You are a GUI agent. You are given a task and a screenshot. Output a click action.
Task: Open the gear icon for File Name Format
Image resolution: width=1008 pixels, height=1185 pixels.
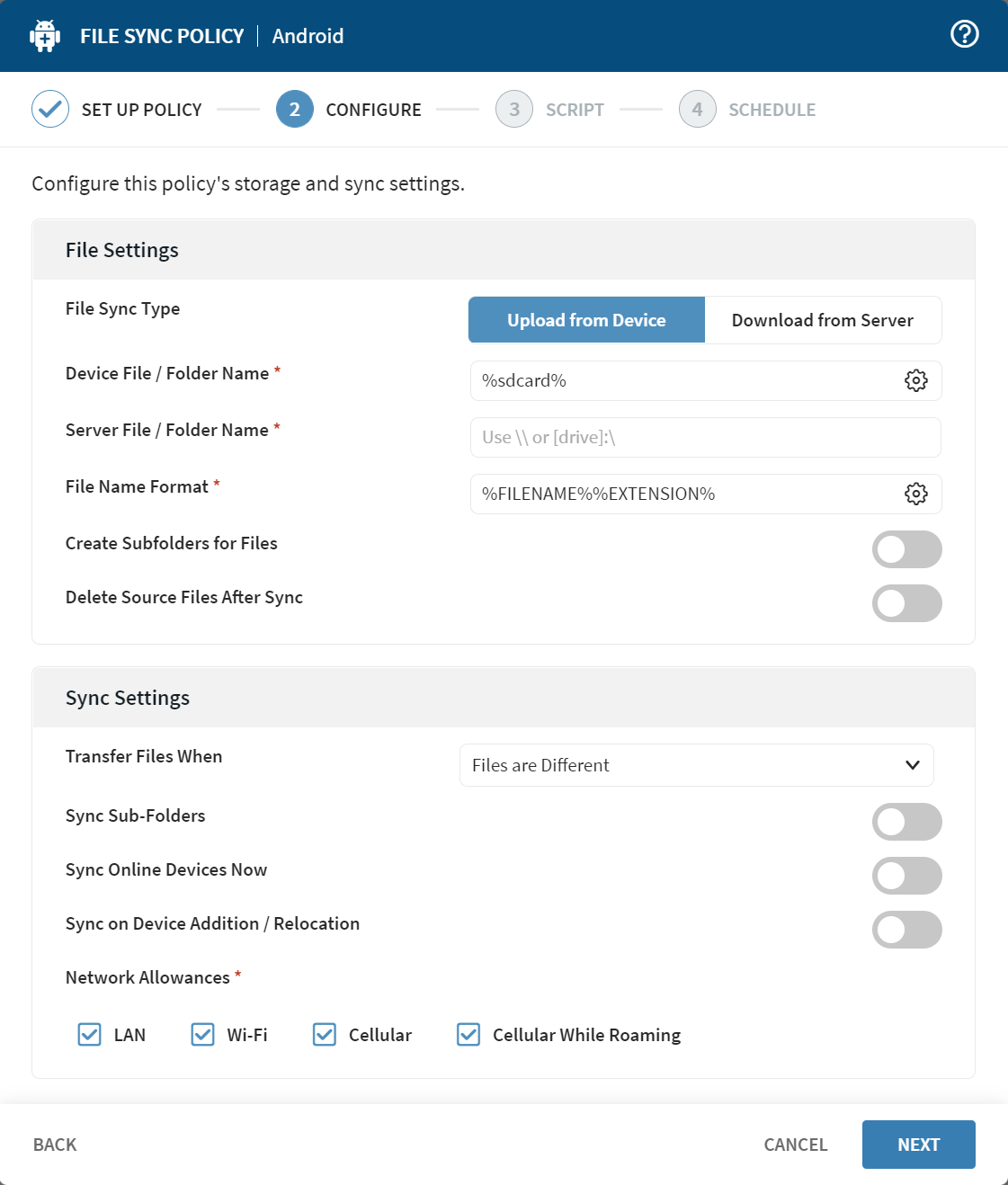[x=916, y=494]
